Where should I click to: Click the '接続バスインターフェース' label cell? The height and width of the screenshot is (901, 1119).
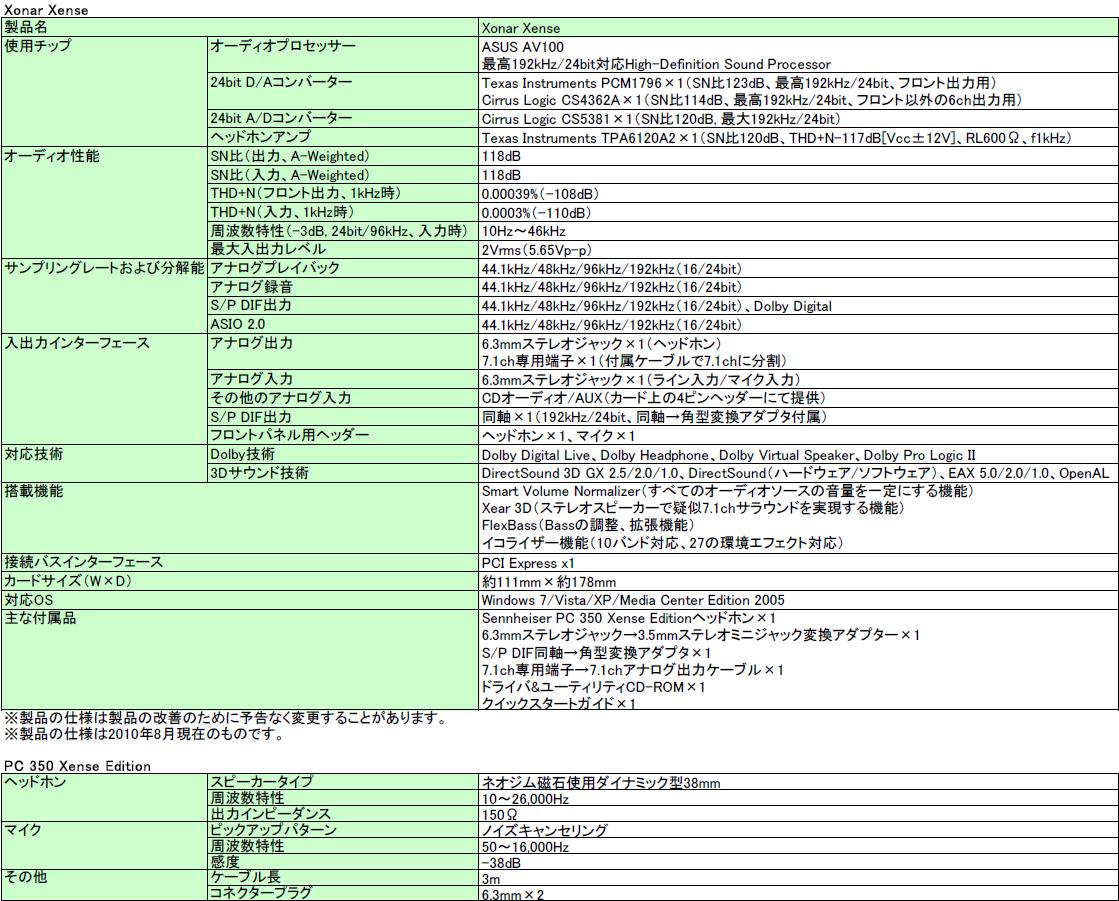click(x=240, y=562)
